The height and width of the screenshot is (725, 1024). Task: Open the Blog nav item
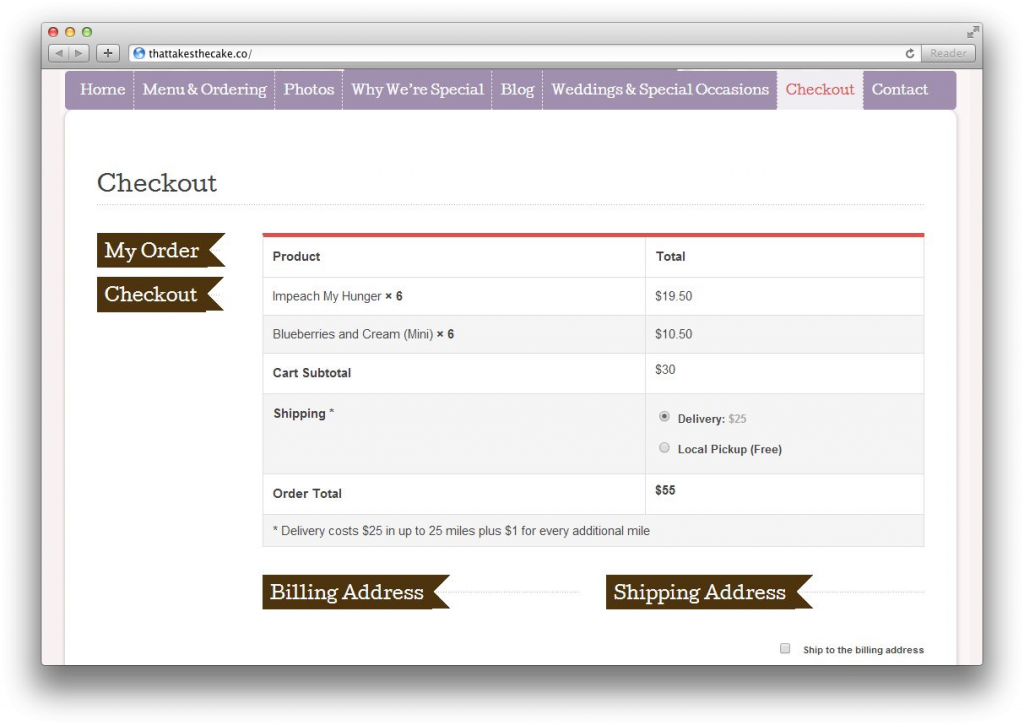tap(517, 90)
